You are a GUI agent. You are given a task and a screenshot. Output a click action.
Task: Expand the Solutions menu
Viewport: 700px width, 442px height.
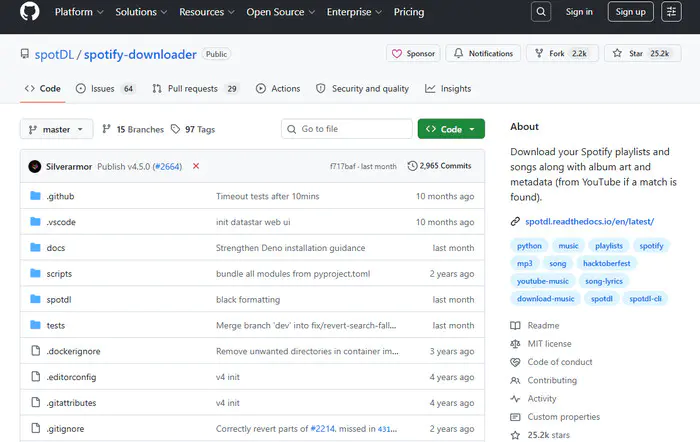[x=141, y=12]
